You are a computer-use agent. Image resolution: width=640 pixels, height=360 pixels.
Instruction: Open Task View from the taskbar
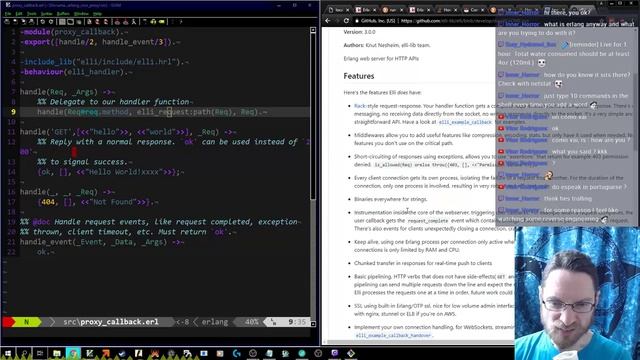[40, 353]
